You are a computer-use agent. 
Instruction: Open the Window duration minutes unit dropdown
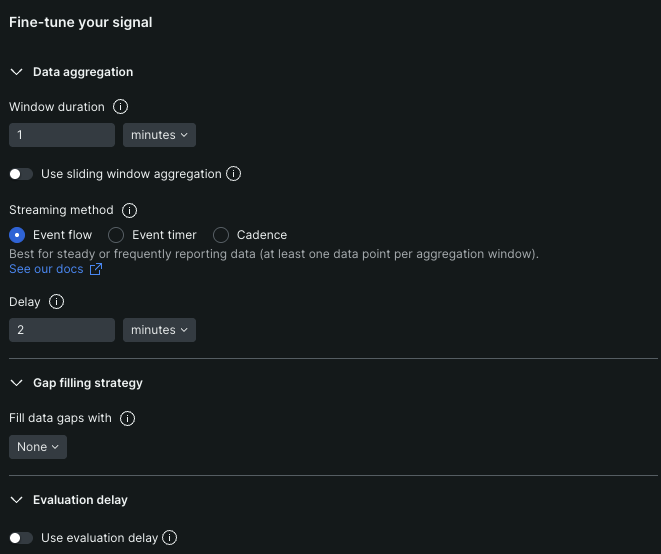159,135
